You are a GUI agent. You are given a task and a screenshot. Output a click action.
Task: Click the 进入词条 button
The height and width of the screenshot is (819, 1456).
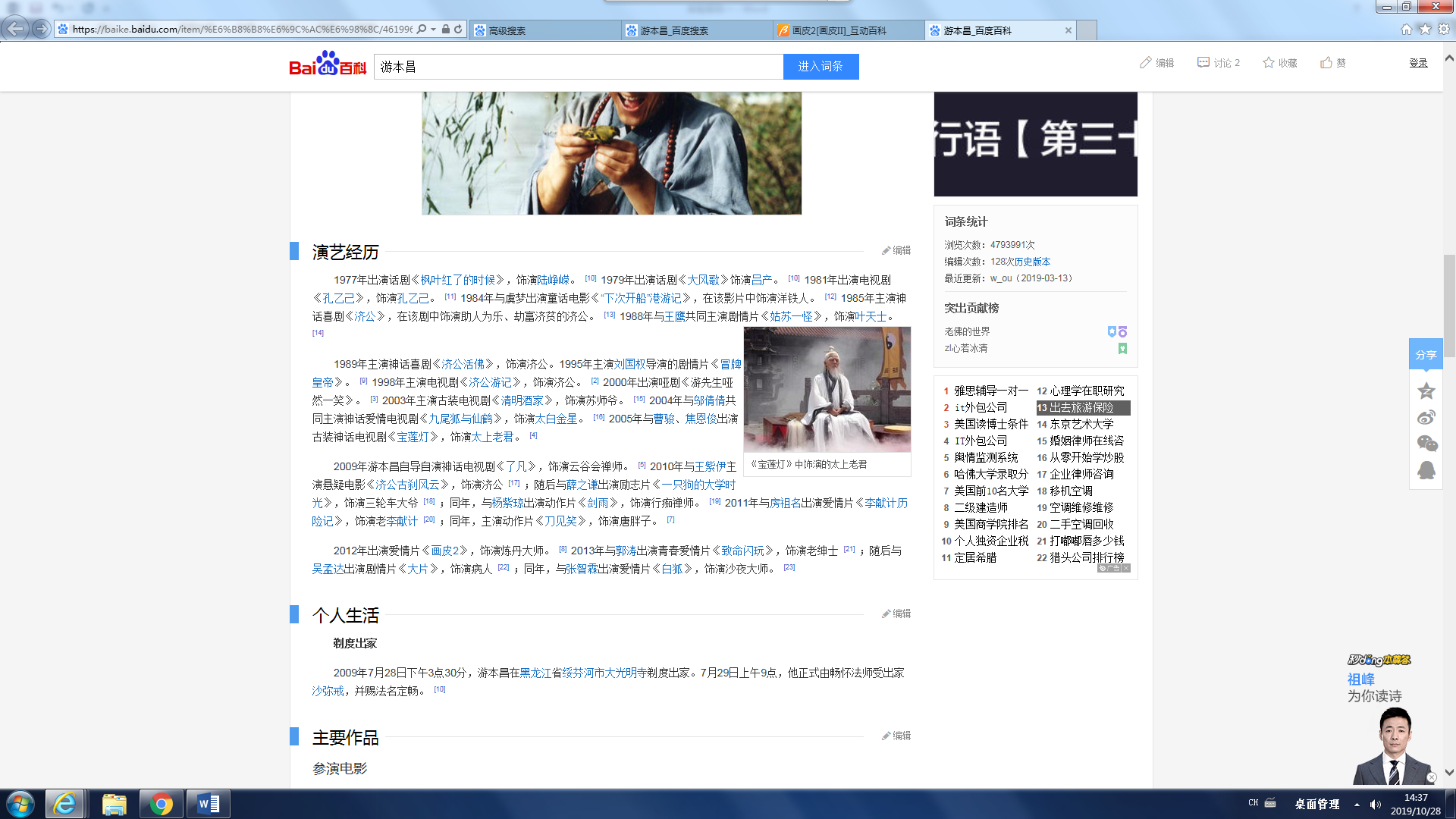tap(821, 67)
